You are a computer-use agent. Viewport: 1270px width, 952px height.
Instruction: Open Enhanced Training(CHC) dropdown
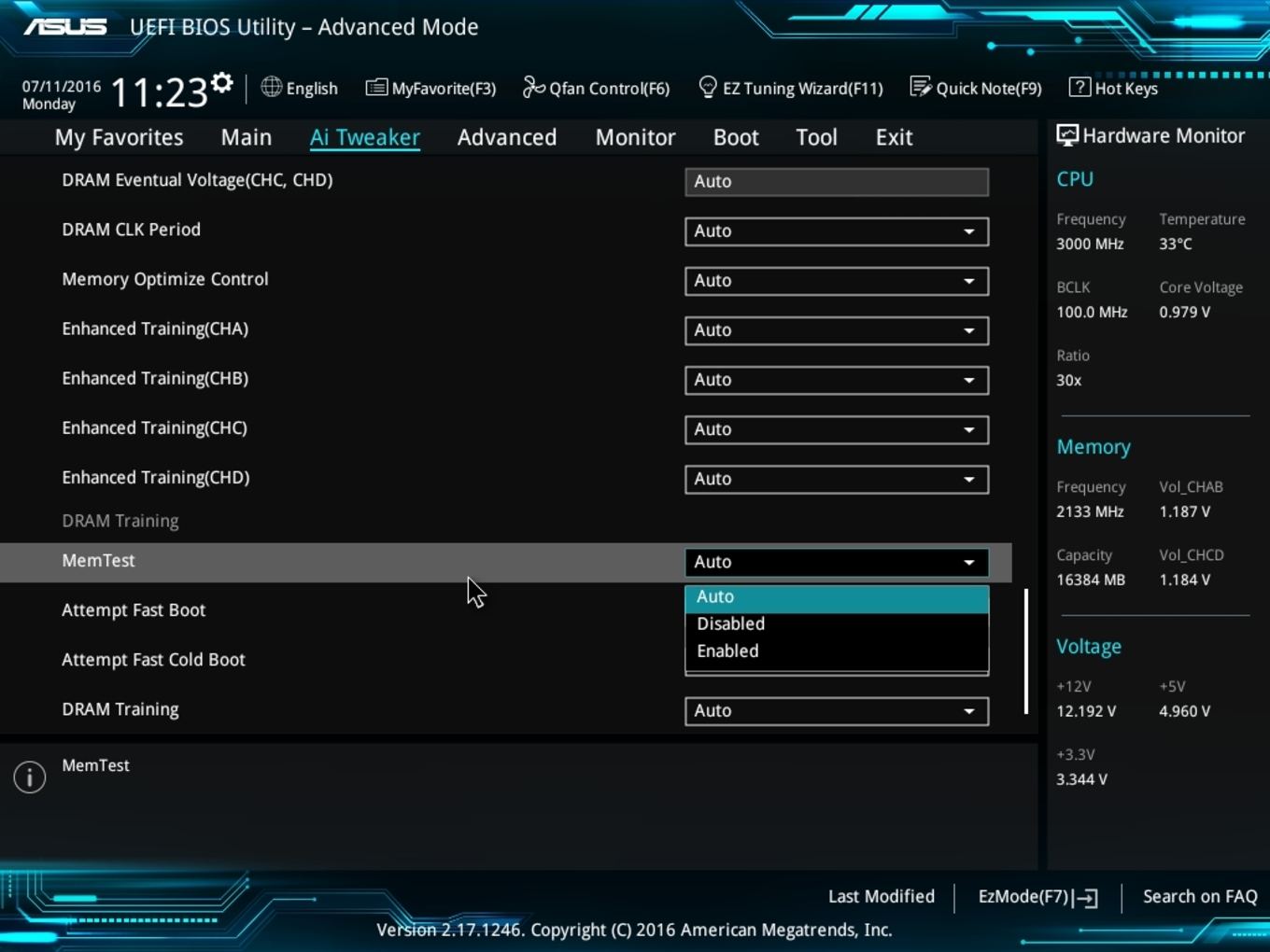tap(837, 429)
